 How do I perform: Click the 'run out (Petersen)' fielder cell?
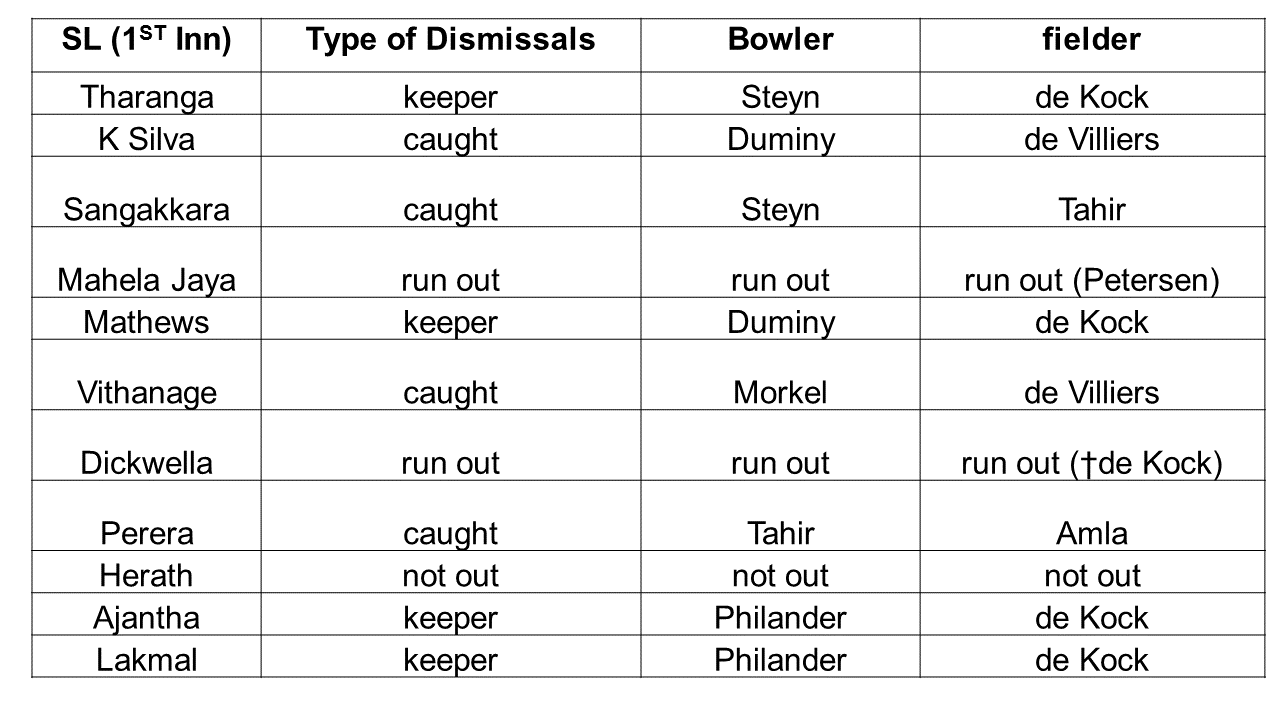[x=1091, y=280]
